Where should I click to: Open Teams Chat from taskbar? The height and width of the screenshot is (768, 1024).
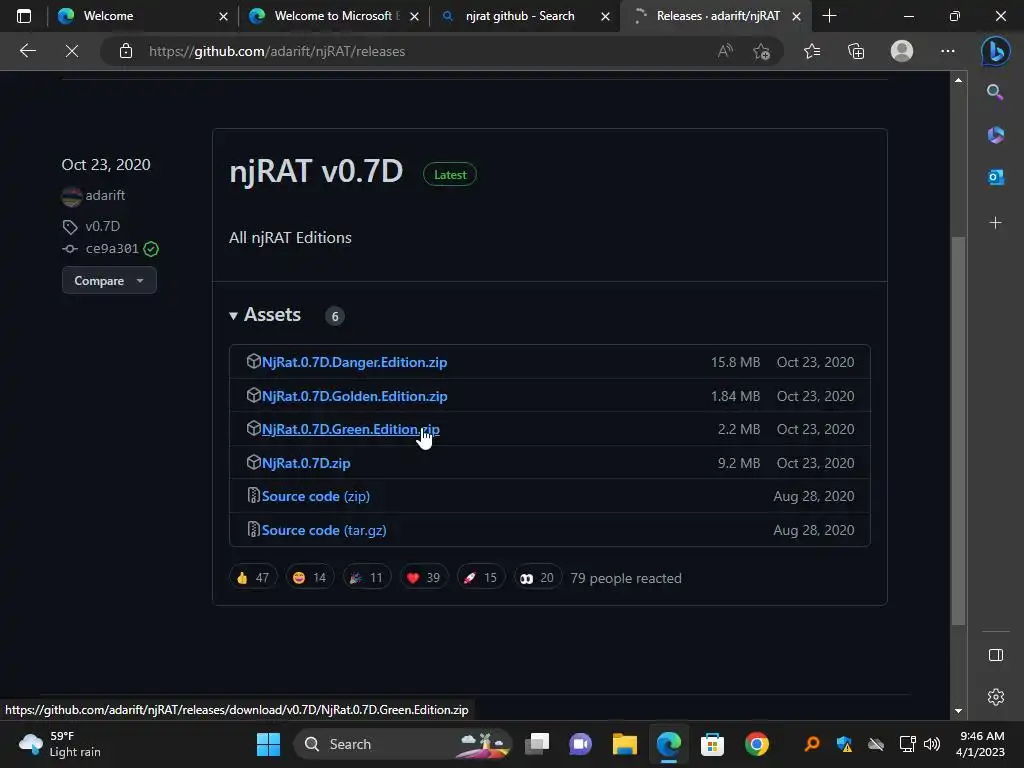pos(580,744)
